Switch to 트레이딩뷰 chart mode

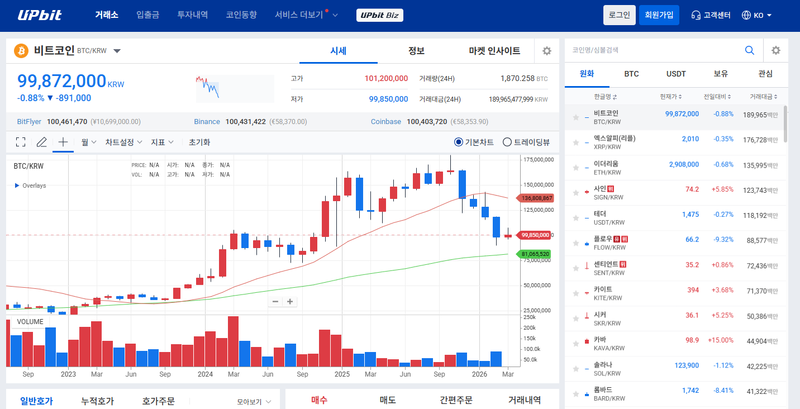click(x=507, y=142)
